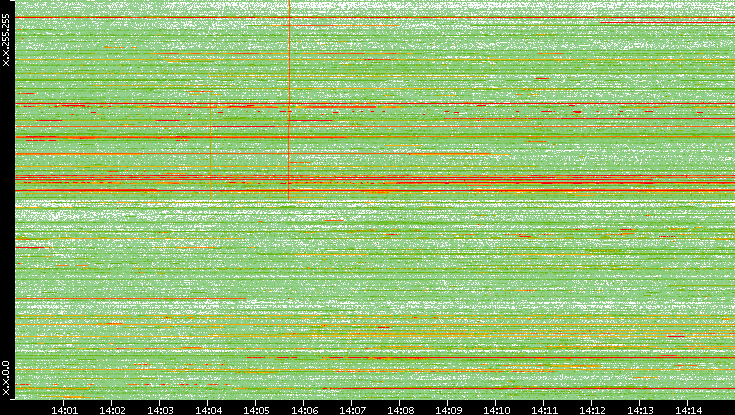This screenshot has width=735, height=415.
Task: Click the tall red vertical spike line
Action: 288,160
